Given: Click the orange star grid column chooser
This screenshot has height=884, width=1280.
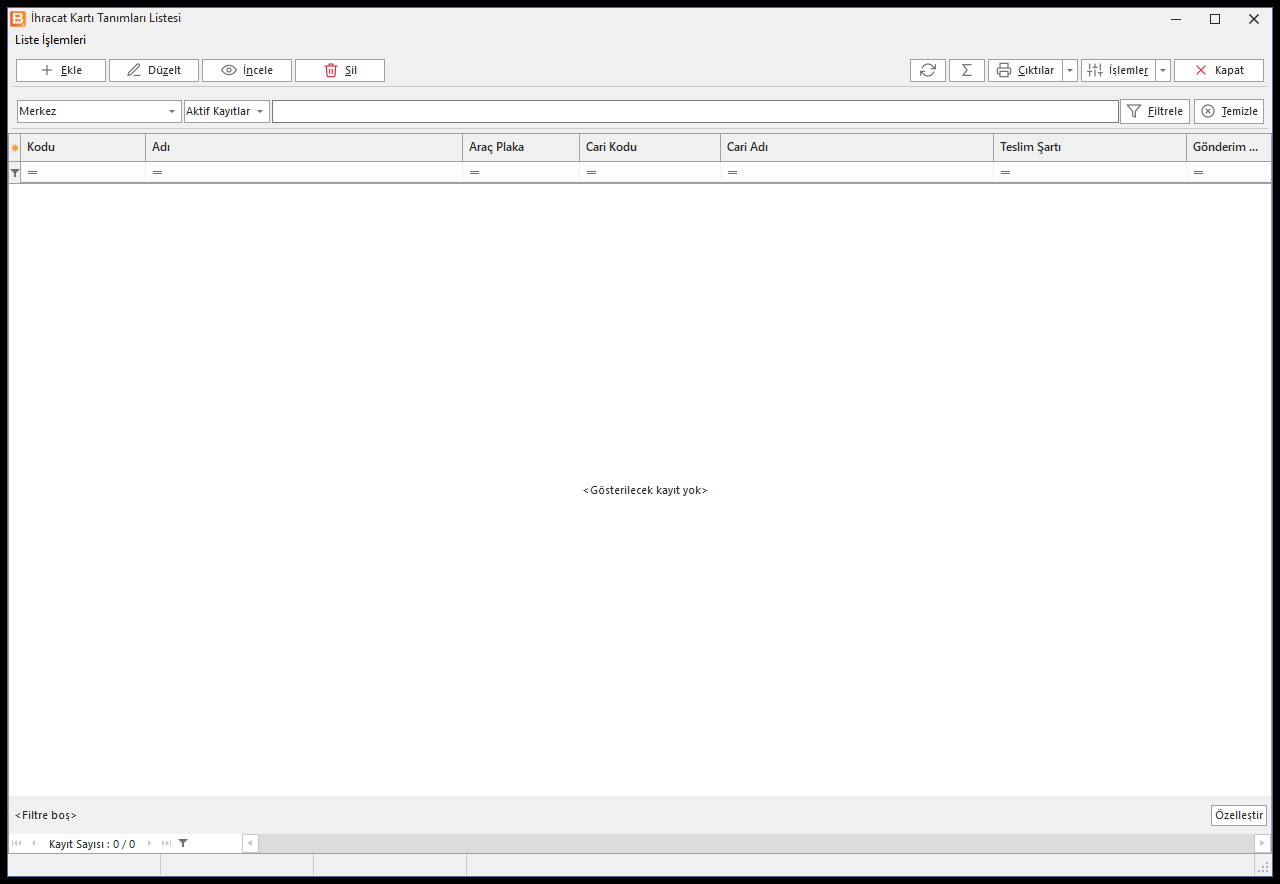Looking at the screenshot, I should click(15, 148).
